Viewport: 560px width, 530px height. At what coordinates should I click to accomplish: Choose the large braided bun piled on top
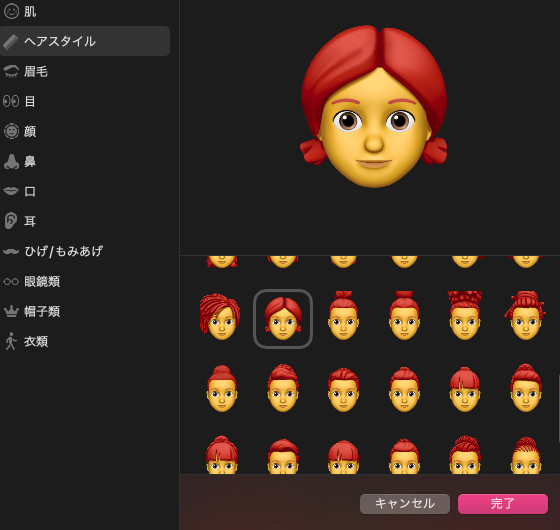[465, 316]
